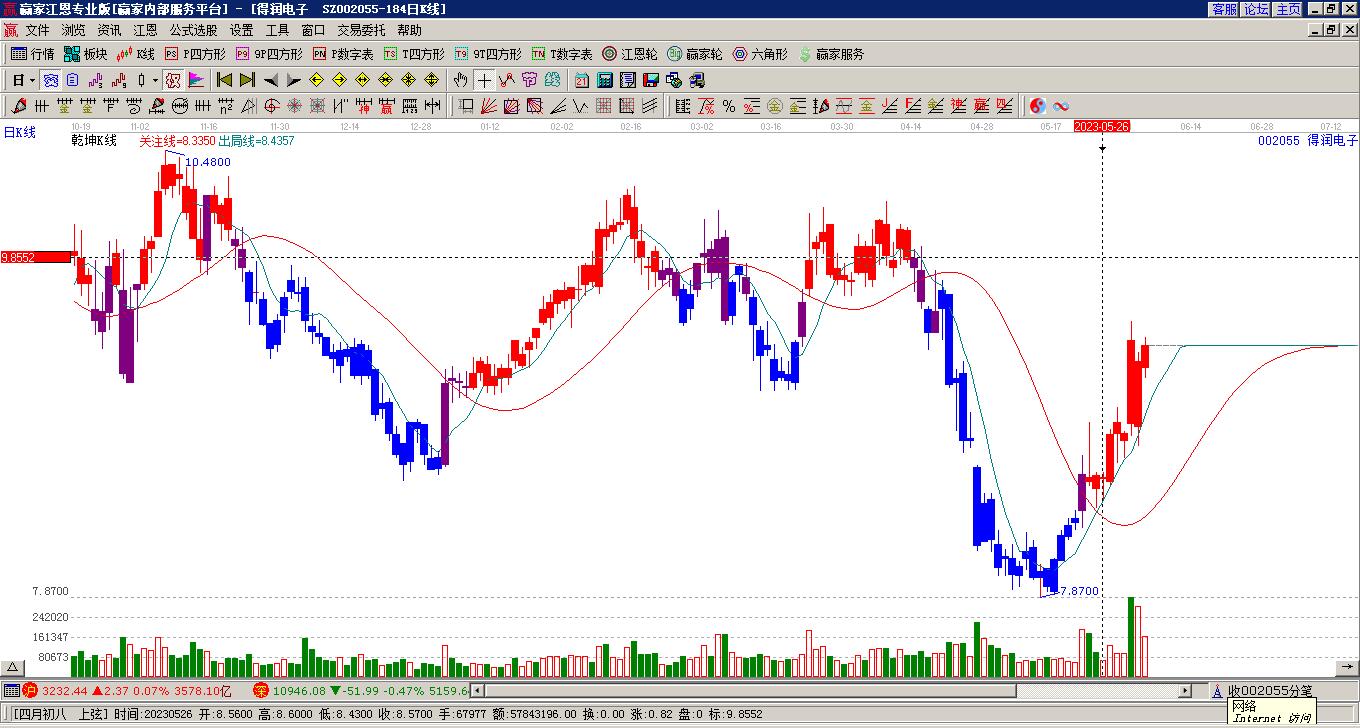Screen dimensions: 1360x728
Task: Open the 板块 sector view
Action: pyautogui.click(x=85, y=54)
